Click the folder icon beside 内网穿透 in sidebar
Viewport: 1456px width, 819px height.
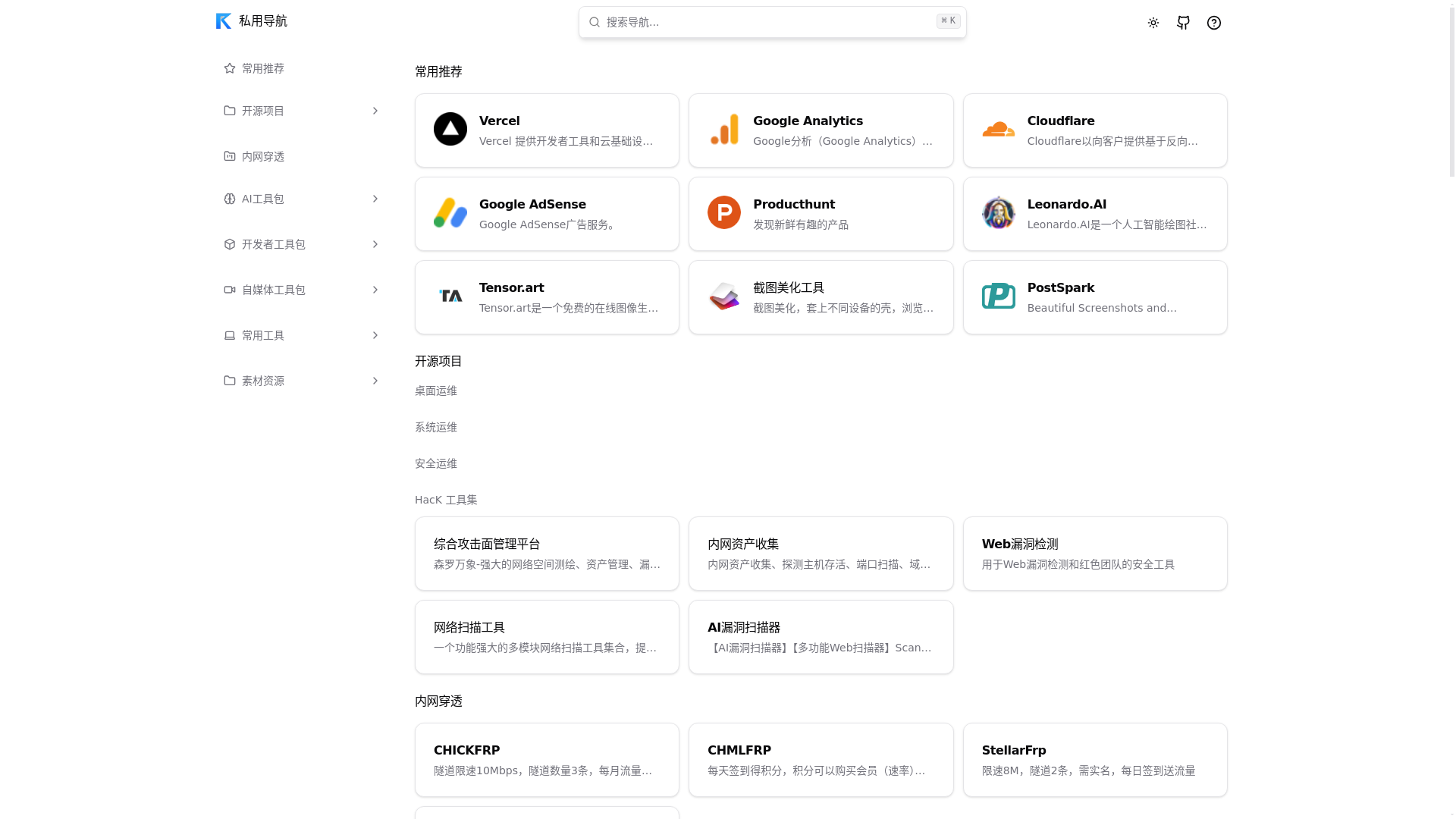click(230, 156)
